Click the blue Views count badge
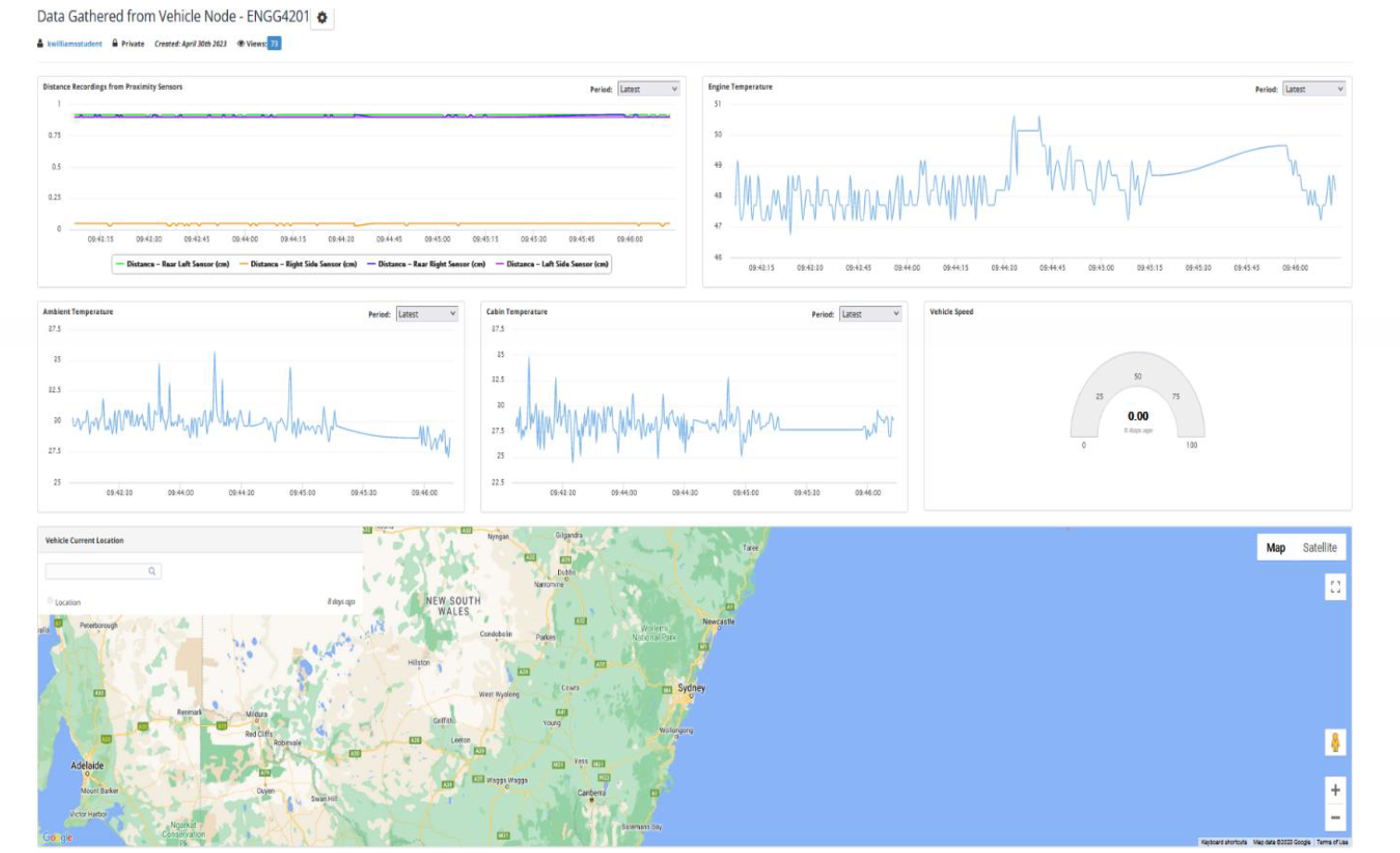Screen dimensions: 1400x853 pos(274,44)
